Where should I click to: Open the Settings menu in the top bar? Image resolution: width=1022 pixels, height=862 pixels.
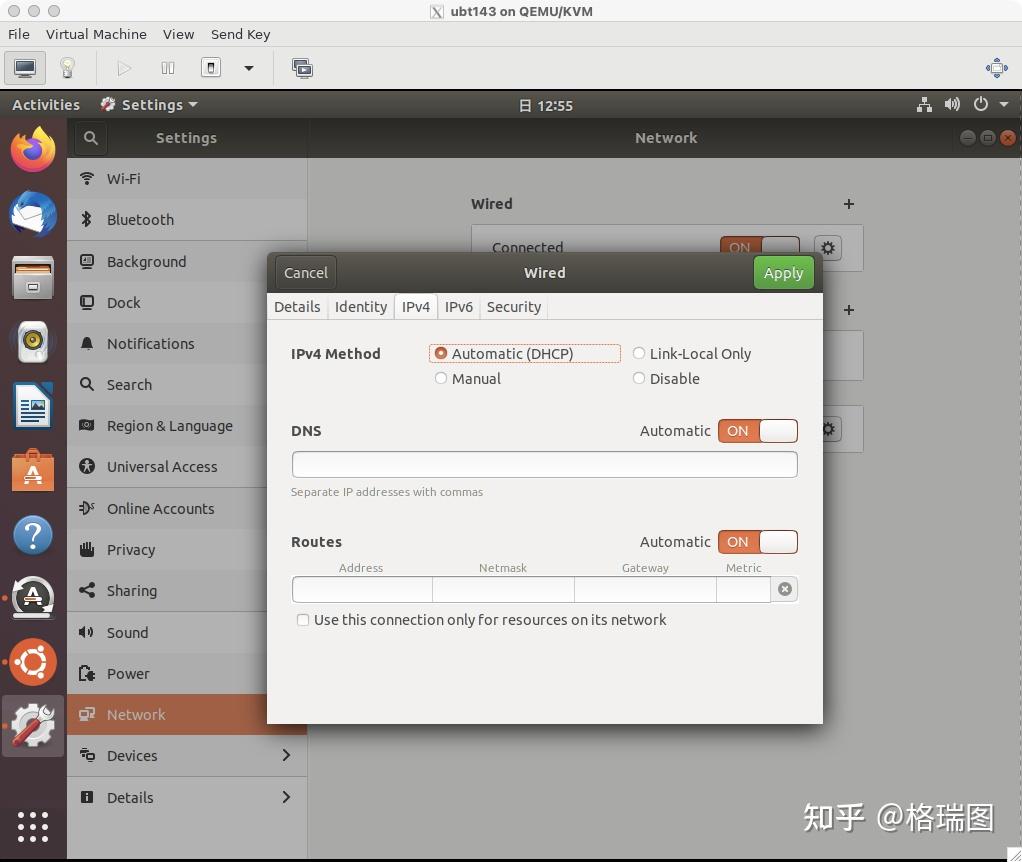point(148,104)
